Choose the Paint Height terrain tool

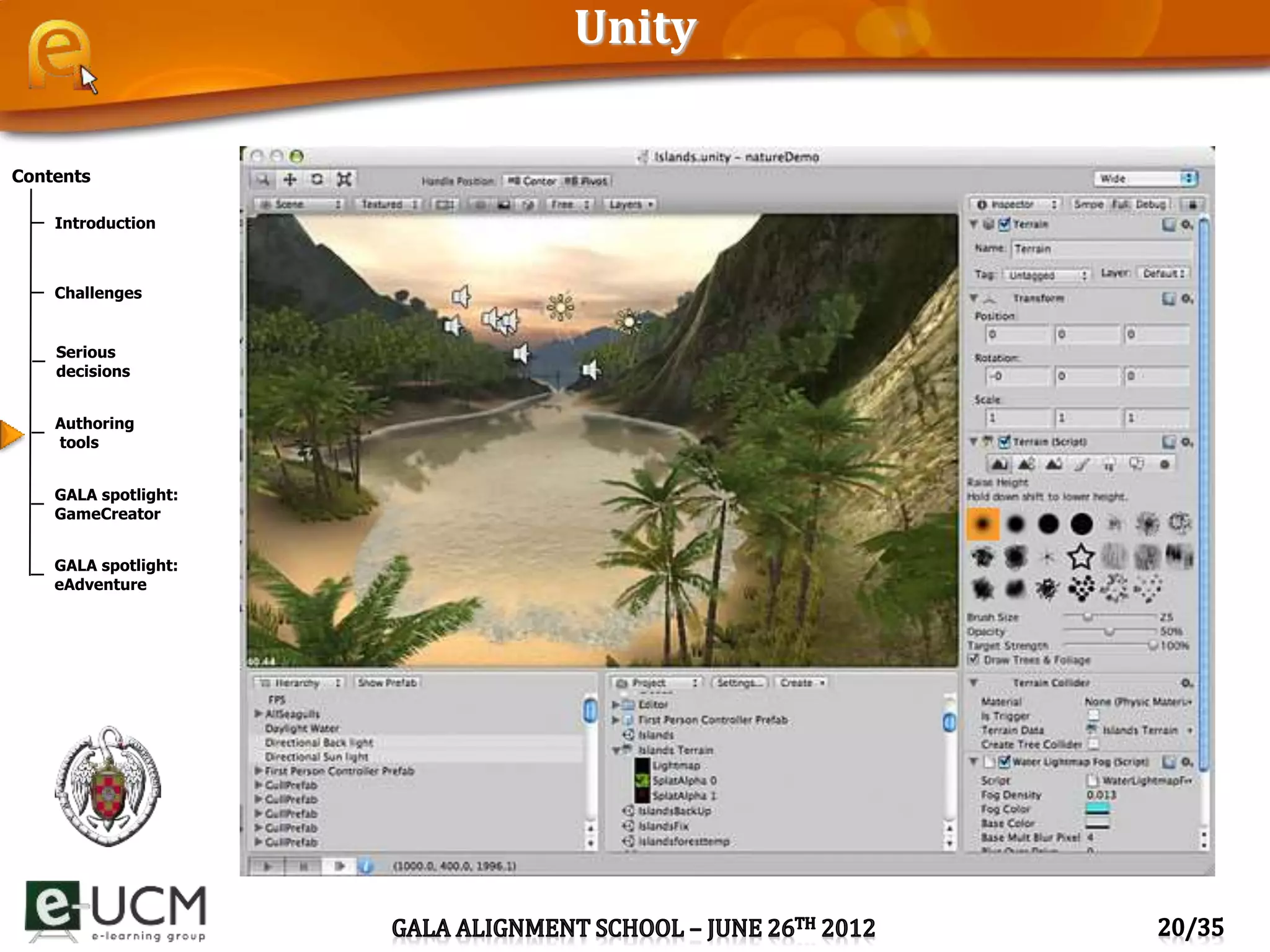click(x=1026, y=464)
